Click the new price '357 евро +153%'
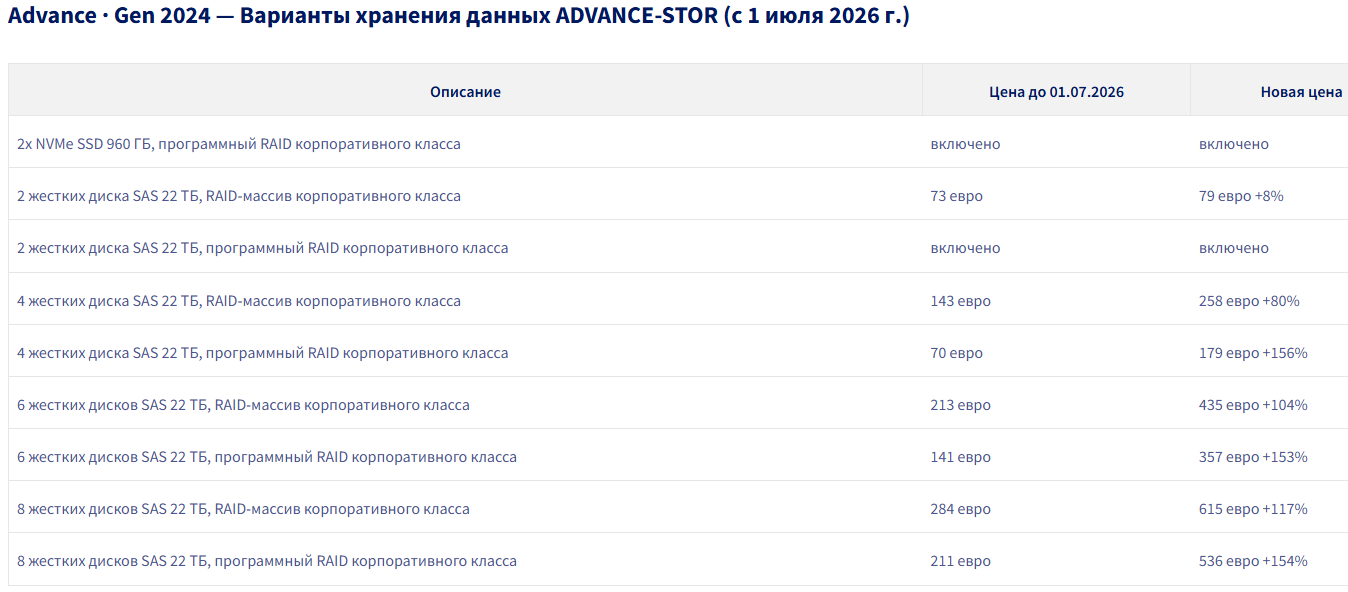Image resolution: width=1348 pixels, height=592 pixels. point(1253,457)
